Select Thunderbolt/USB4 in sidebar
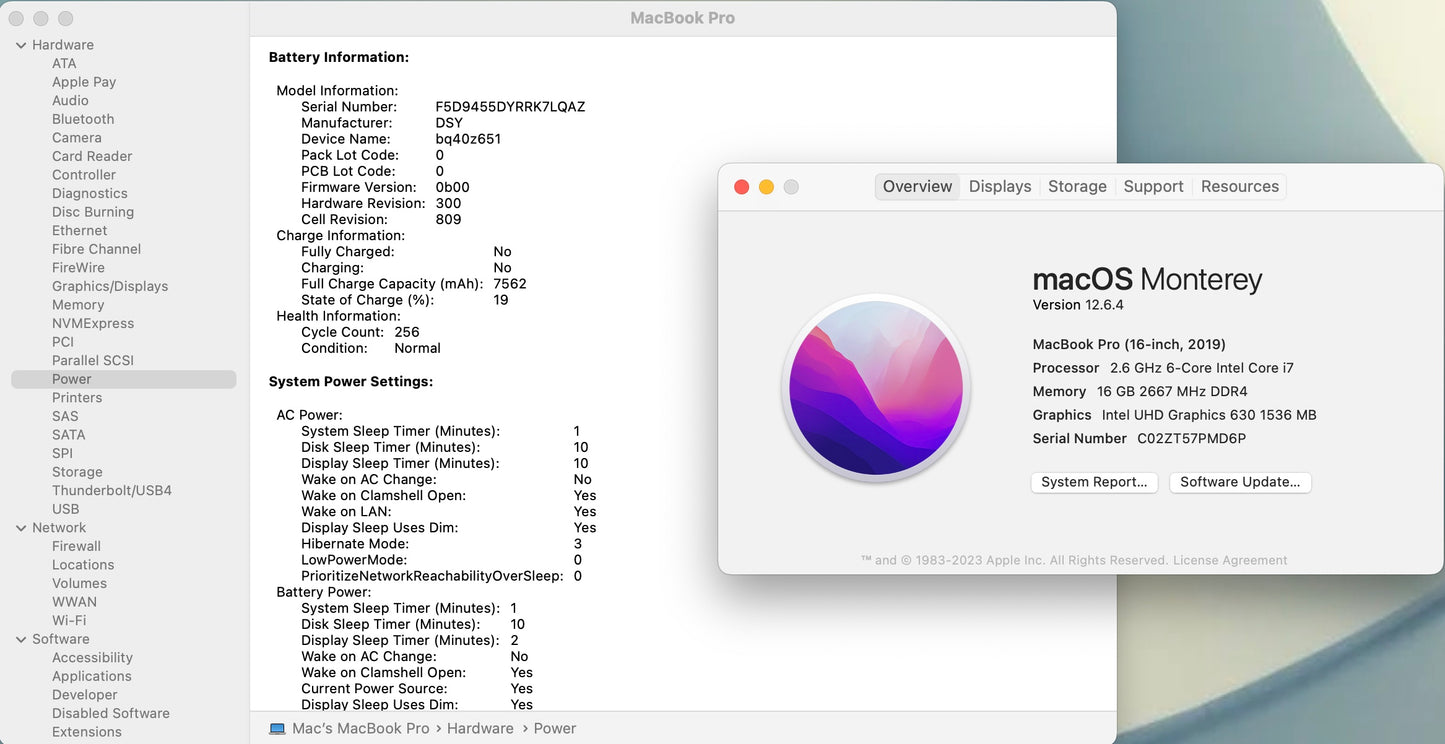 pyautogui.click(x=112, y=491)
